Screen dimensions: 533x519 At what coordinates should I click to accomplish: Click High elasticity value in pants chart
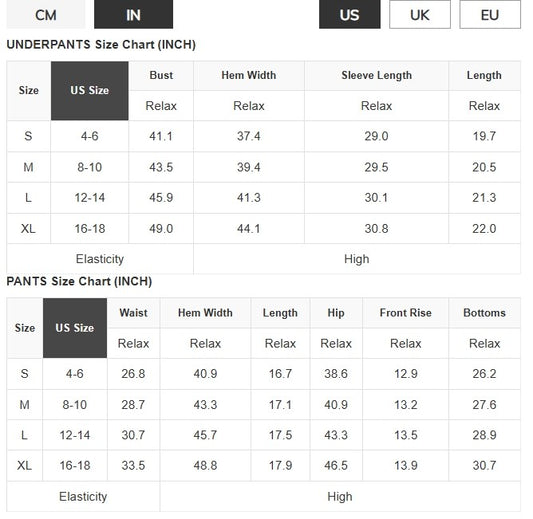[340, 497]
